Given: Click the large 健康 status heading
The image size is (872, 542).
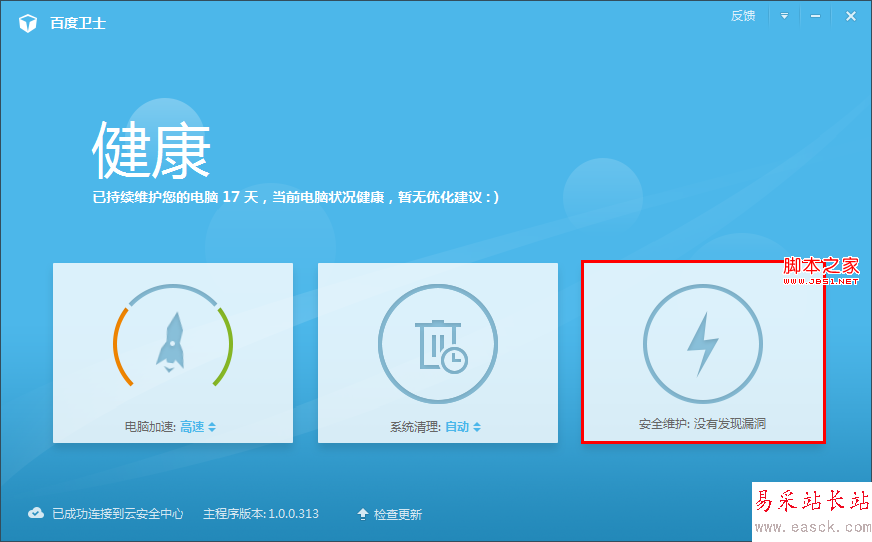Looking at the screenshot, I should [151, 150].
